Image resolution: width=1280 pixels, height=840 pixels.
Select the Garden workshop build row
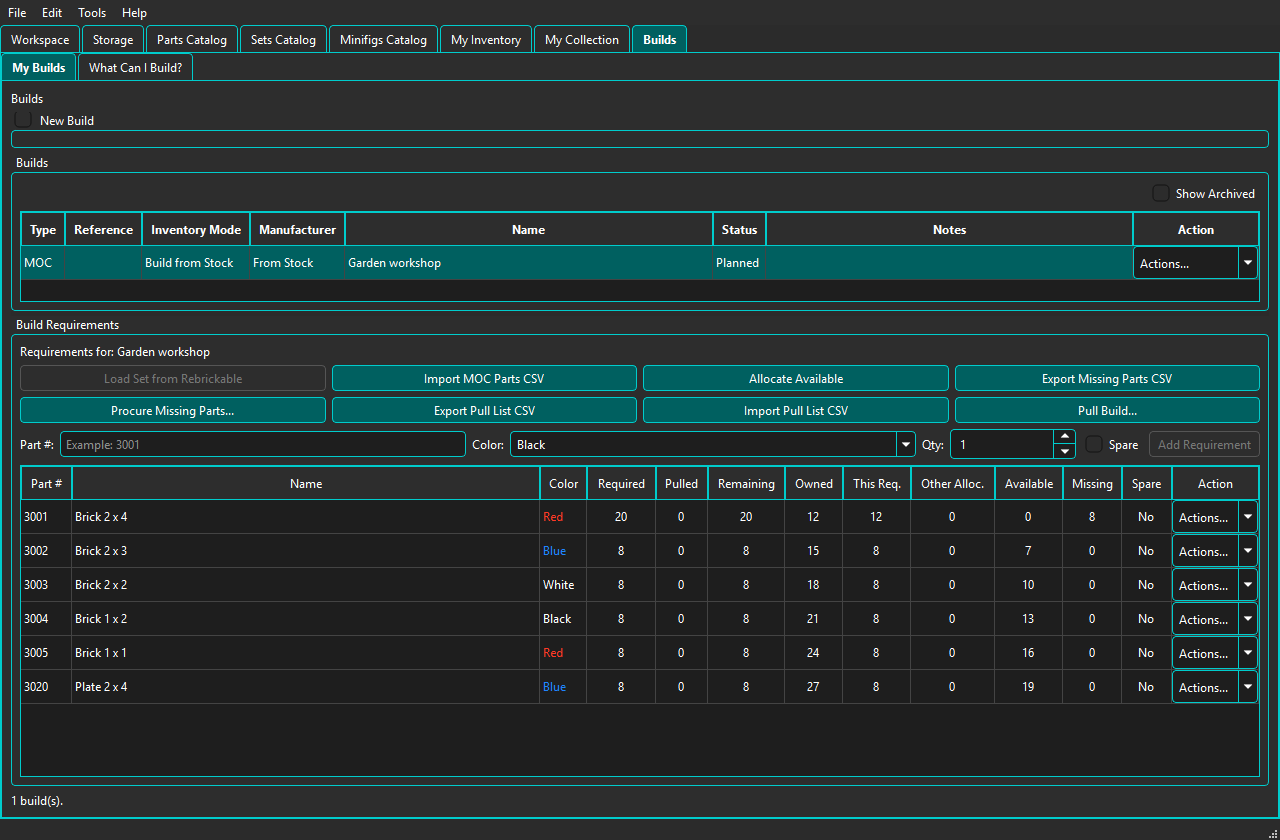tap(577, 263)
